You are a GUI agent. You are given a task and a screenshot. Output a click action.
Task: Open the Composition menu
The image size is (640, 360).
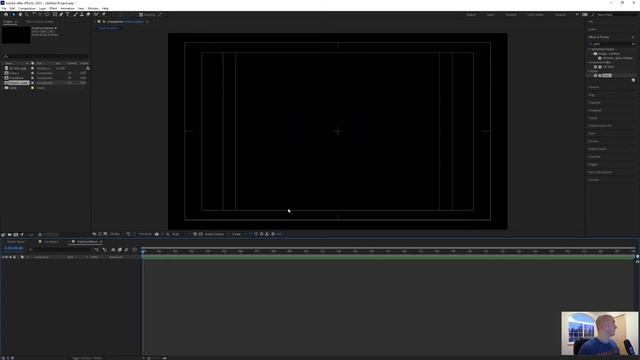27,8
